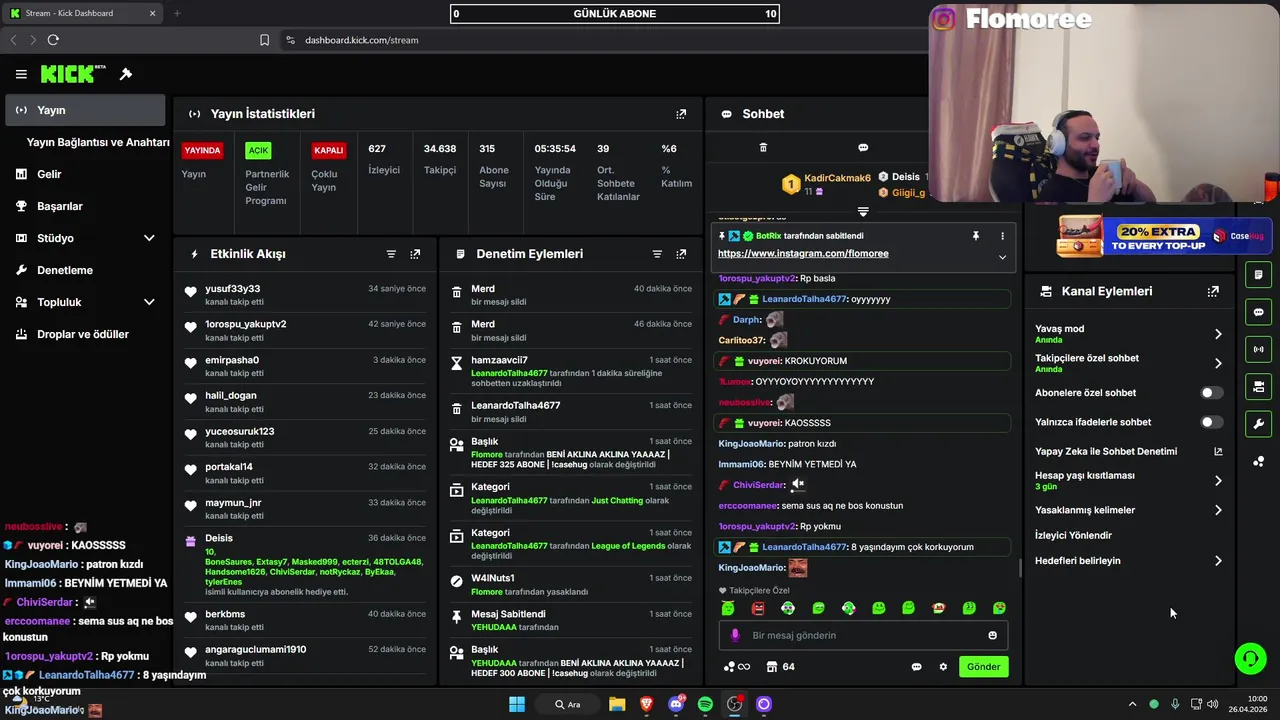1280x720 pixels.
Task: Click KadirCakmak6 in the chat leaderboard
Action: pyautogui.click(x=837, y=178)
